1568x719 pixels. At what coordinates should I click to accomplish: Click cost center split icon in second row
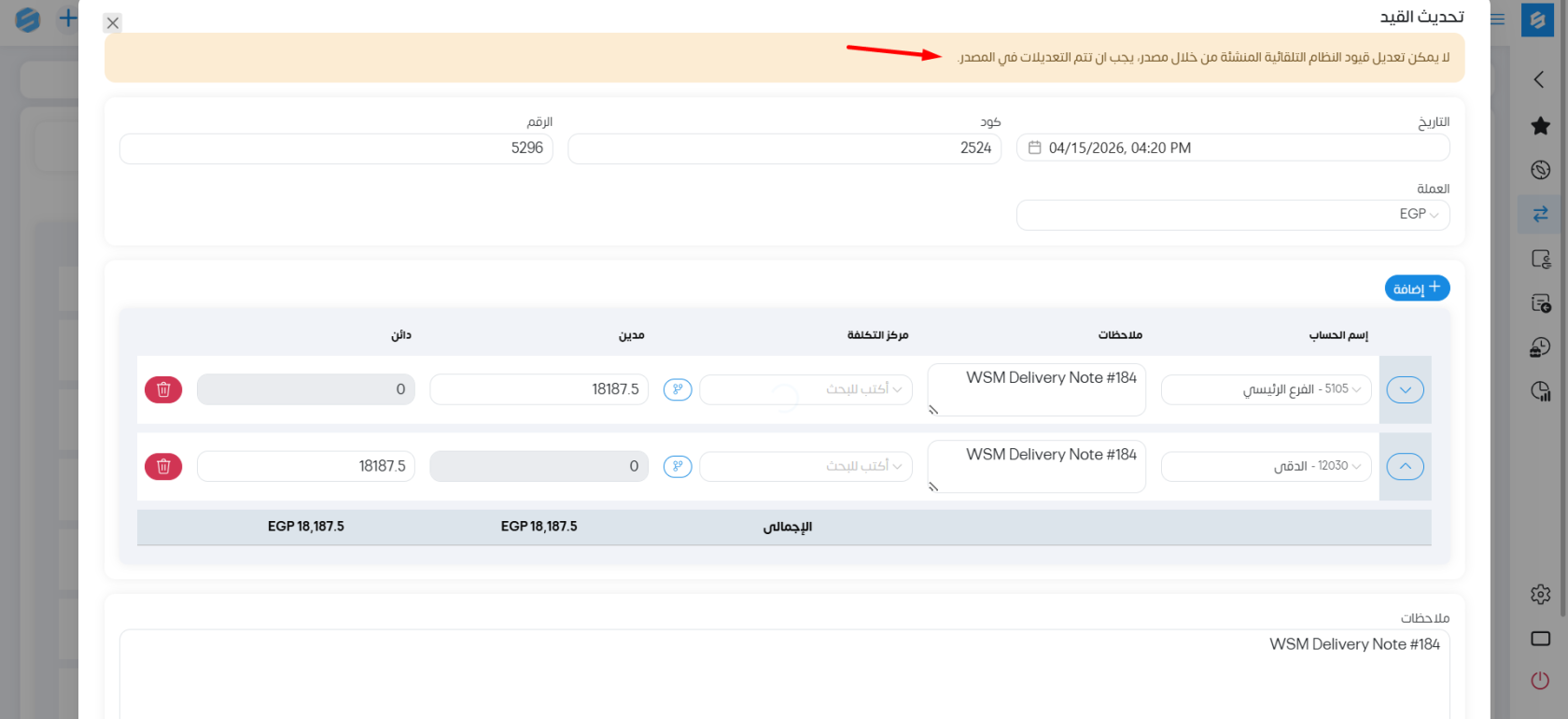point(678,466)
